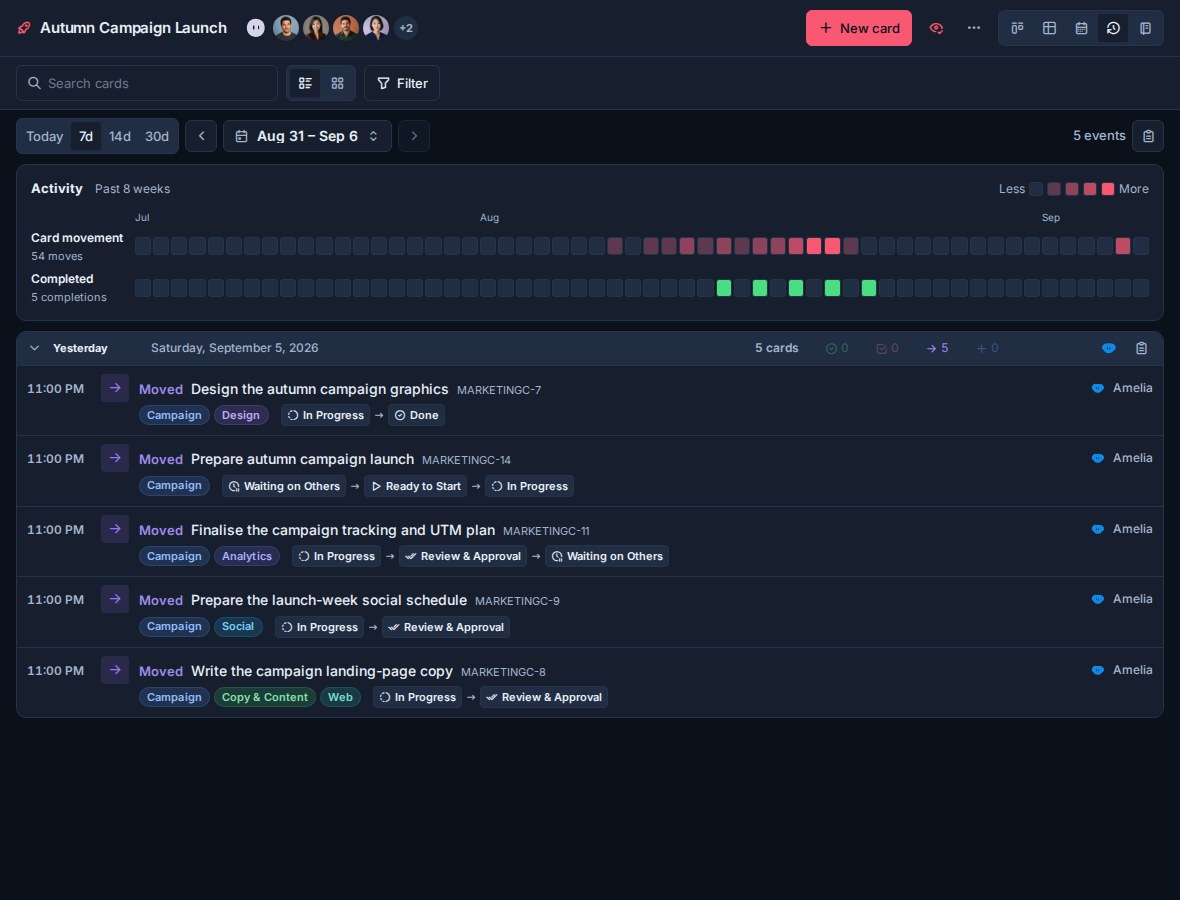Switch to detailed list layout toggle
The image size is (1180, 900).
pyautogui.click(x=305, y=83)
